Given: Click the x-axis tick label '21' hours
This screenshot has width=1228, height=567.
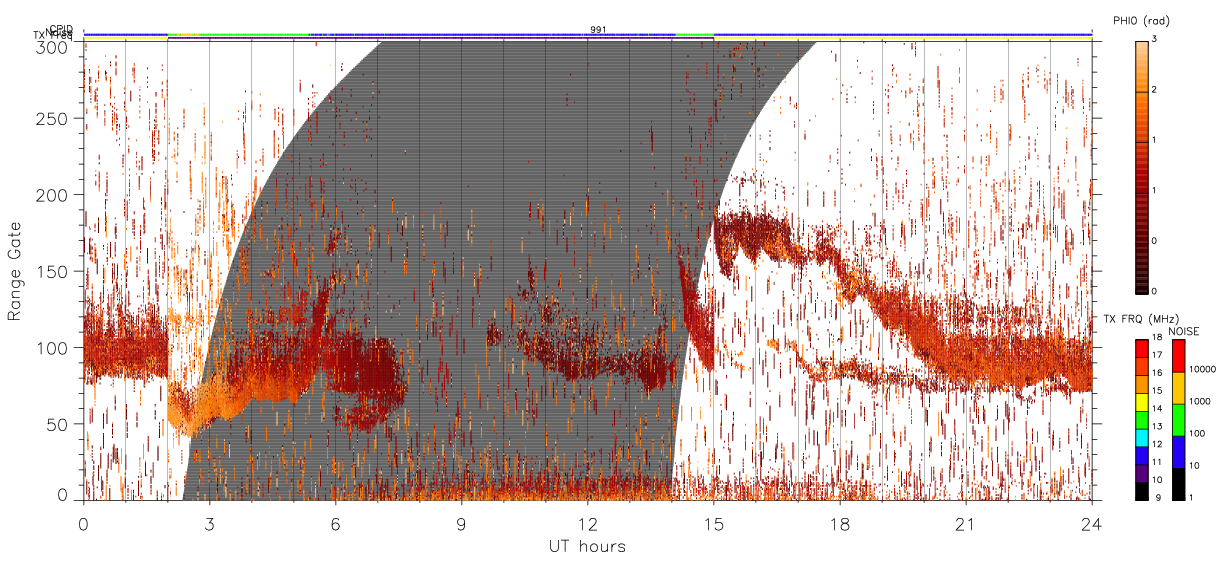Looking at the screenshot, I should (x=966, y=523).
